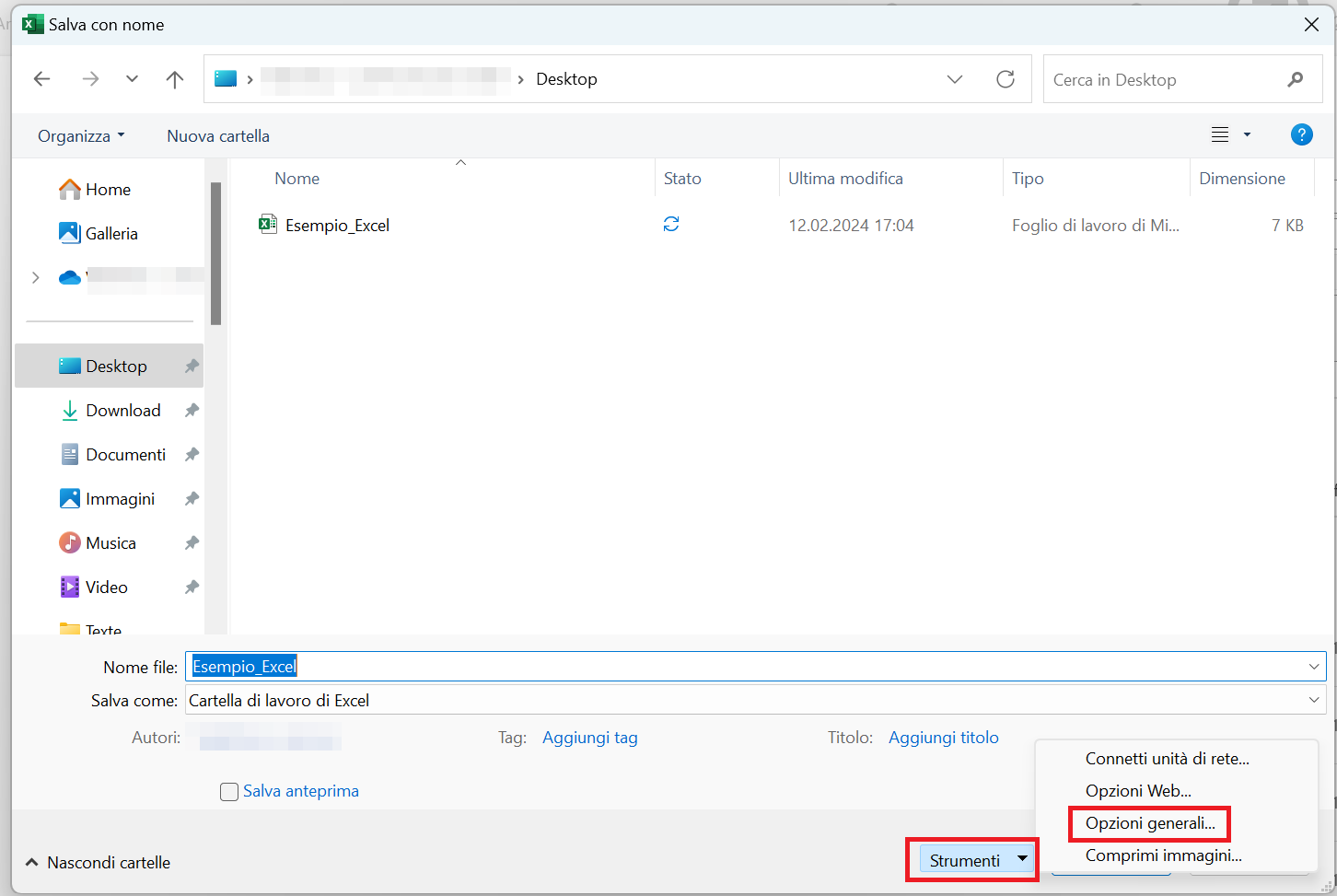Open the blue help icon
Viewport: 1337px width, 896px height.
(x=1301, y=135)
